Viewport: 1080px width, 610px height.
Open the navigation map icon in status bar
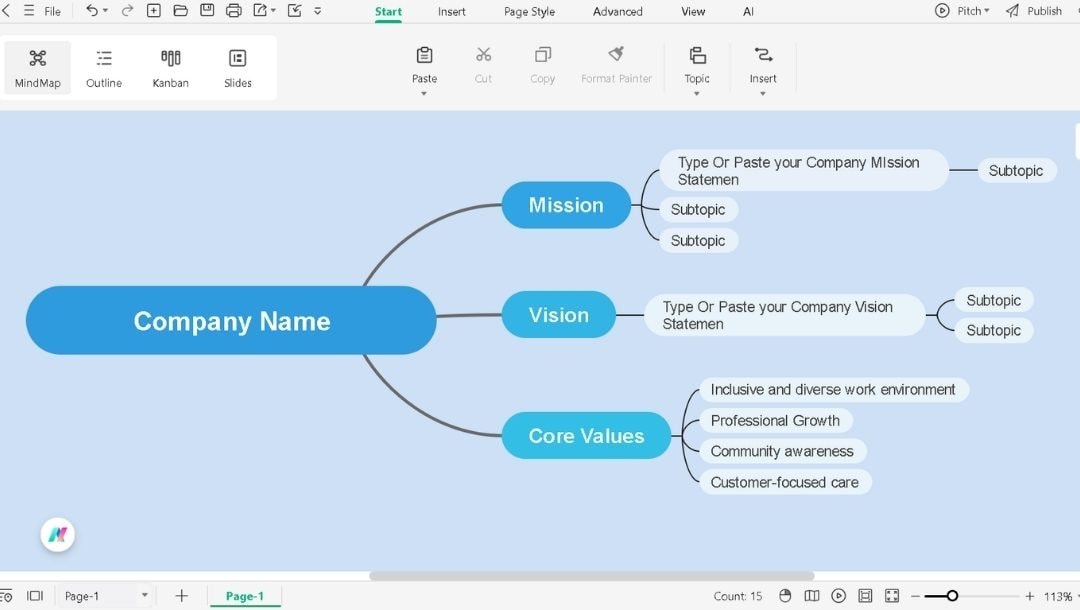[813, 595]
